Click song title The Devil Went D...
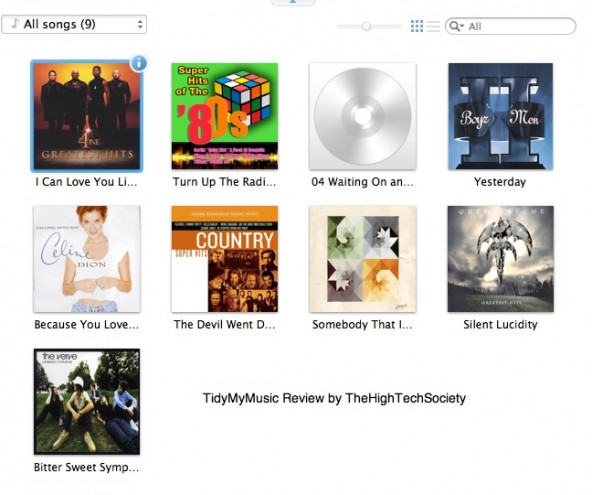 tap(224, 325)
